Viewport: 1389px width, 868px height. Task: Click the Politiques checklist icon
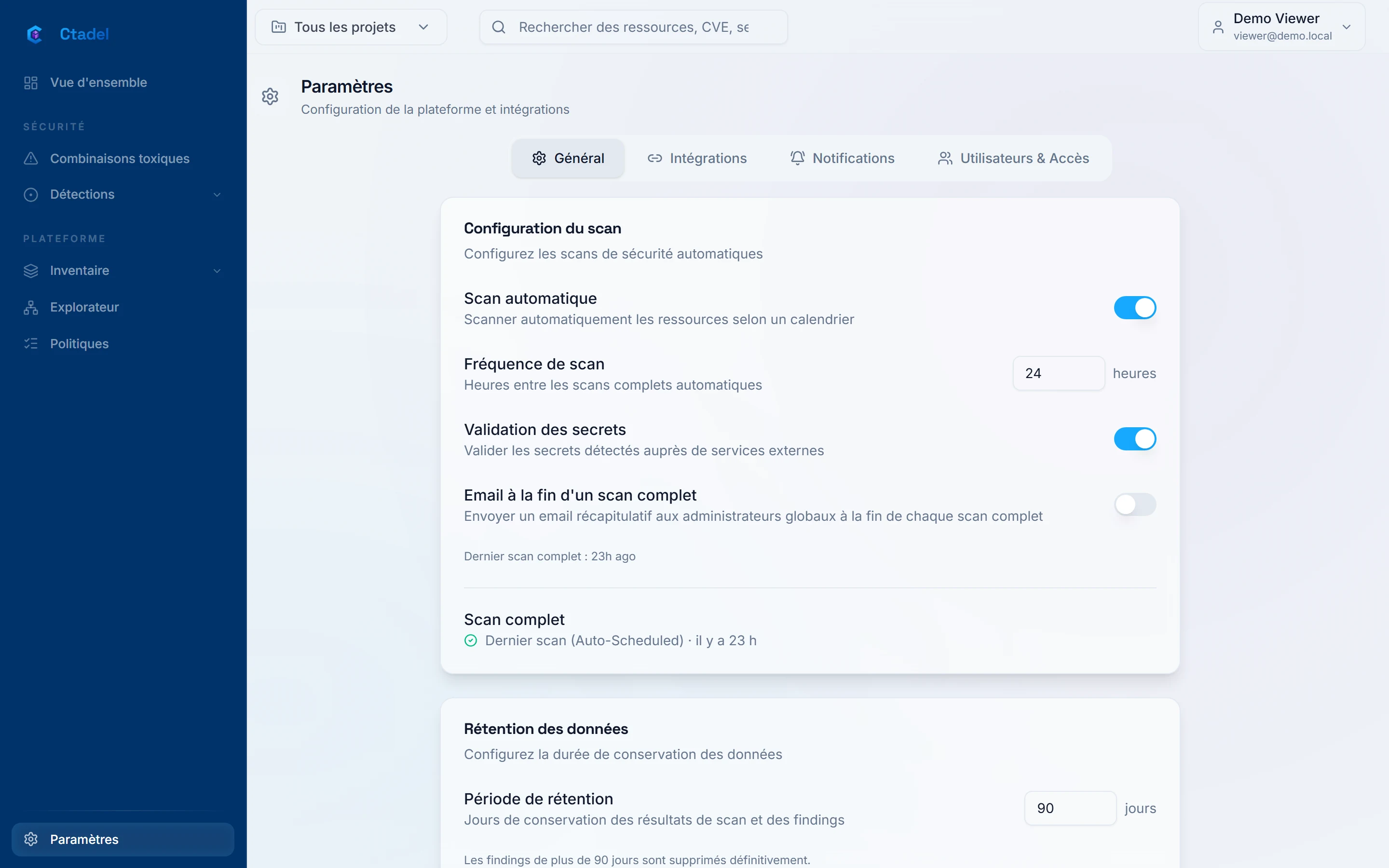point(31,344)
